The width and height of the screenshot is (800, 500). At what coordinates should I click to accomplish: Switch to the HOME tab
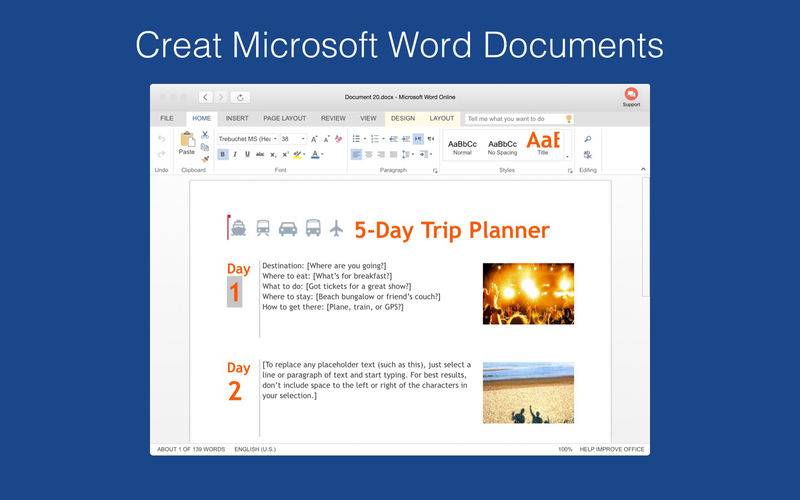tap(202, 118)
